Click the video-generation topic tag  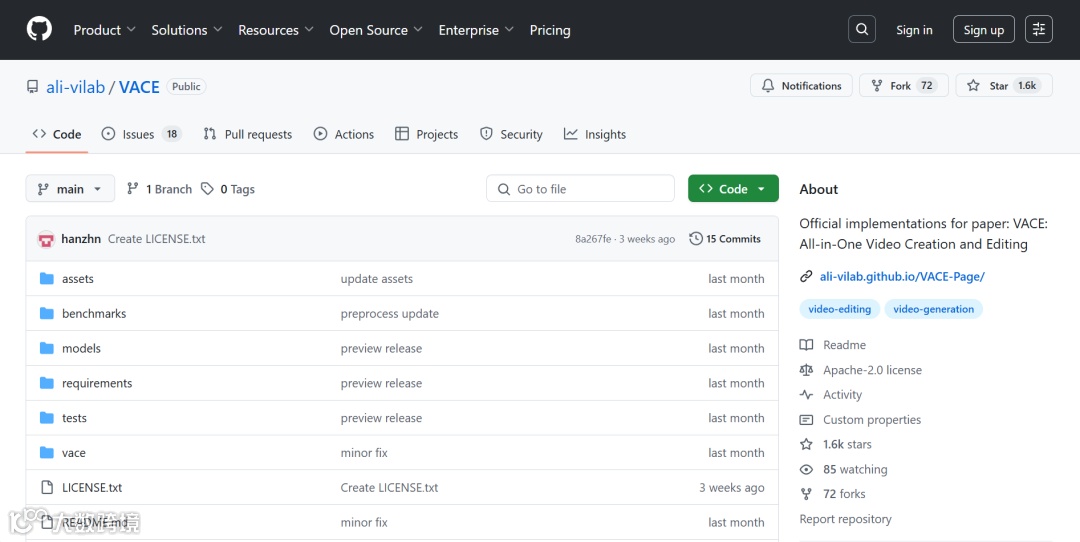[933, 309]
